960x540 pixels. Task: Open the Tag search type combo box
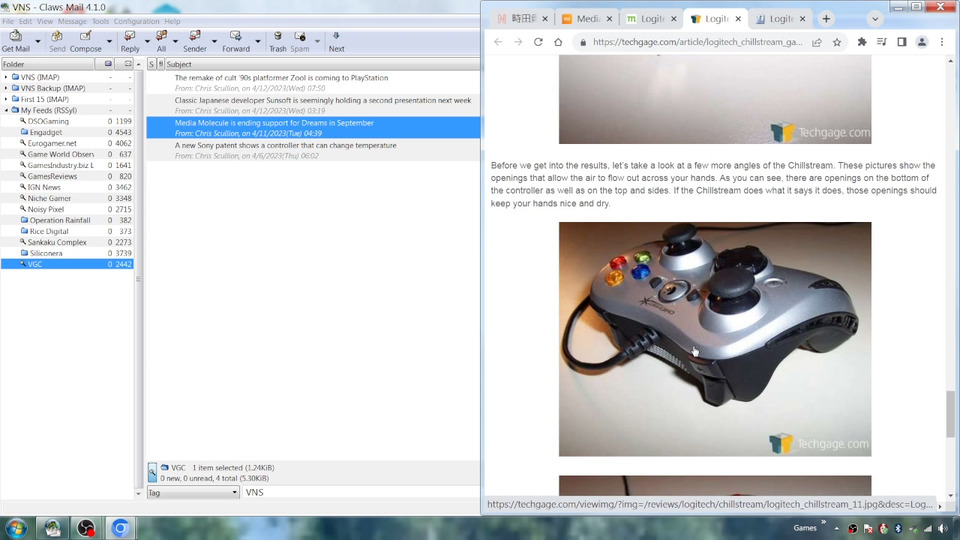point(193,492)
